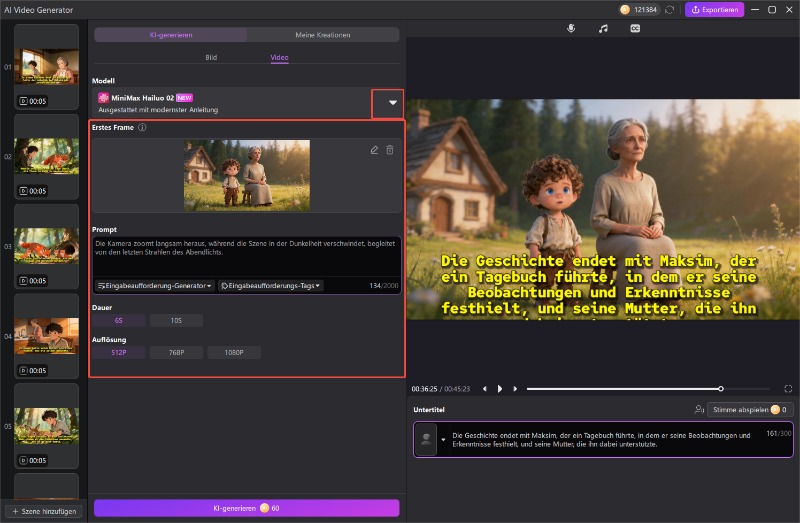Select the 10S duration option

point(176,321)
